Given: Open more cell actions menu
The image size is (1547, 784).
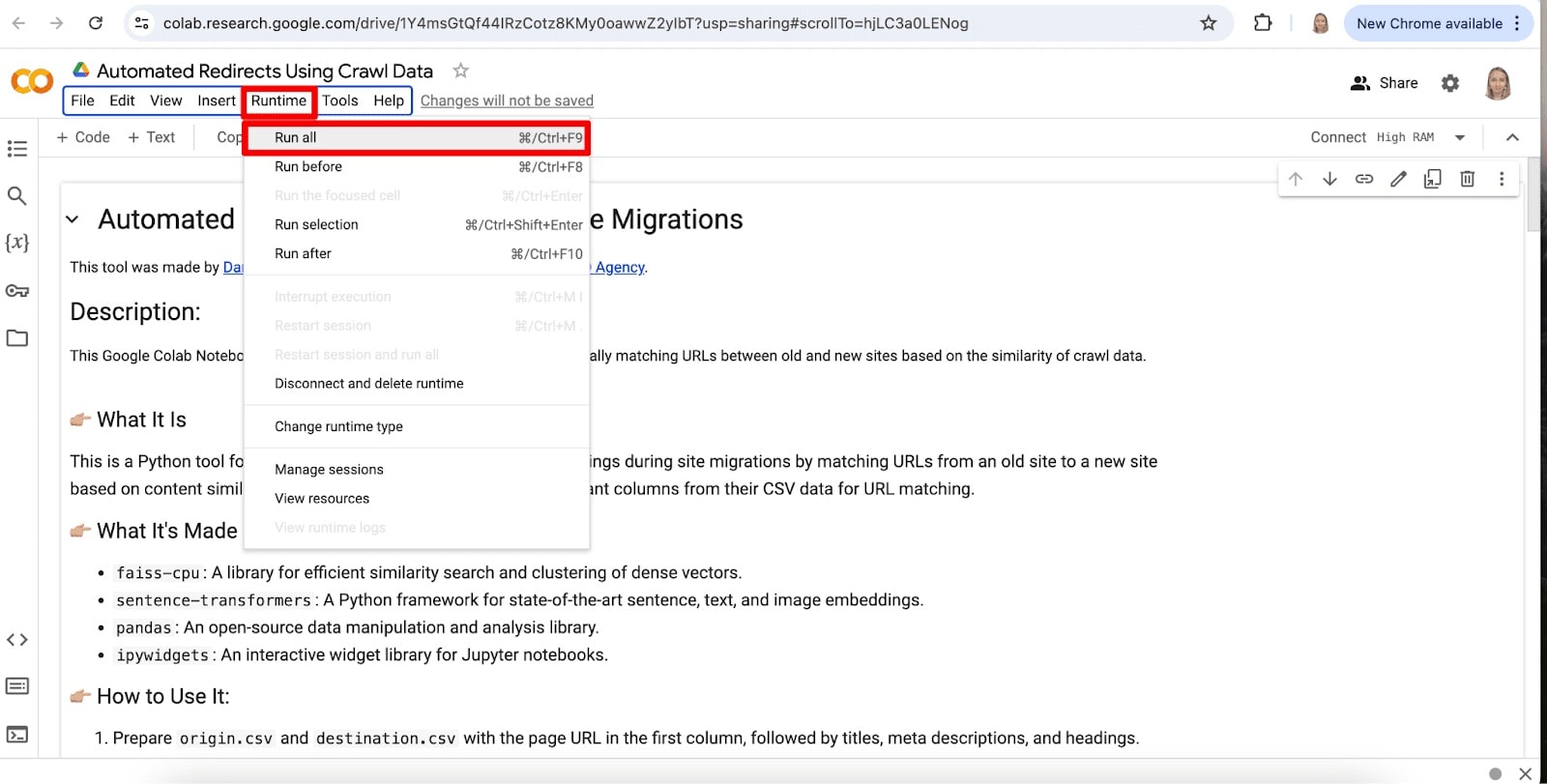Looking at the screenshot, I should [x=1502, y=179].
